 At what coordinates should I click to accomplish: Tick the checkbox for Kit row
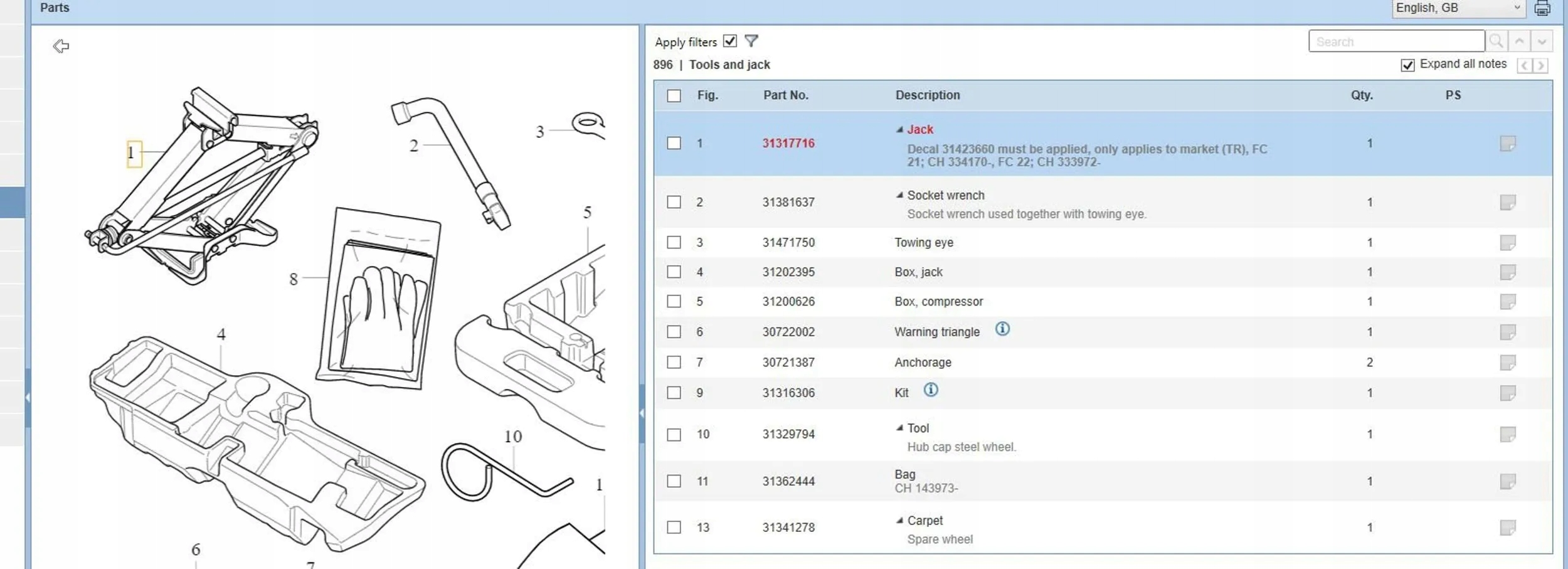[674, 393]
